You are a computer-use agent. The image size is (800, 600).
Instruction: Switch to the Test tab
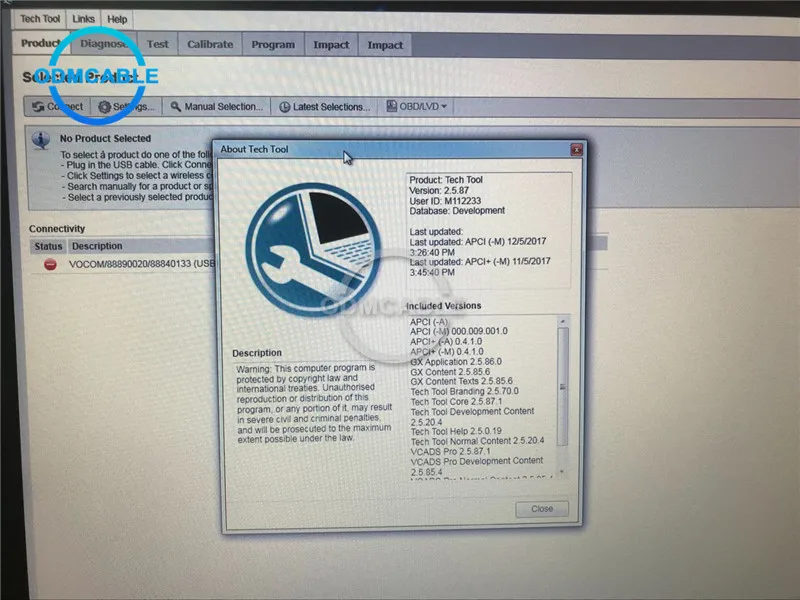click(158, 44)
